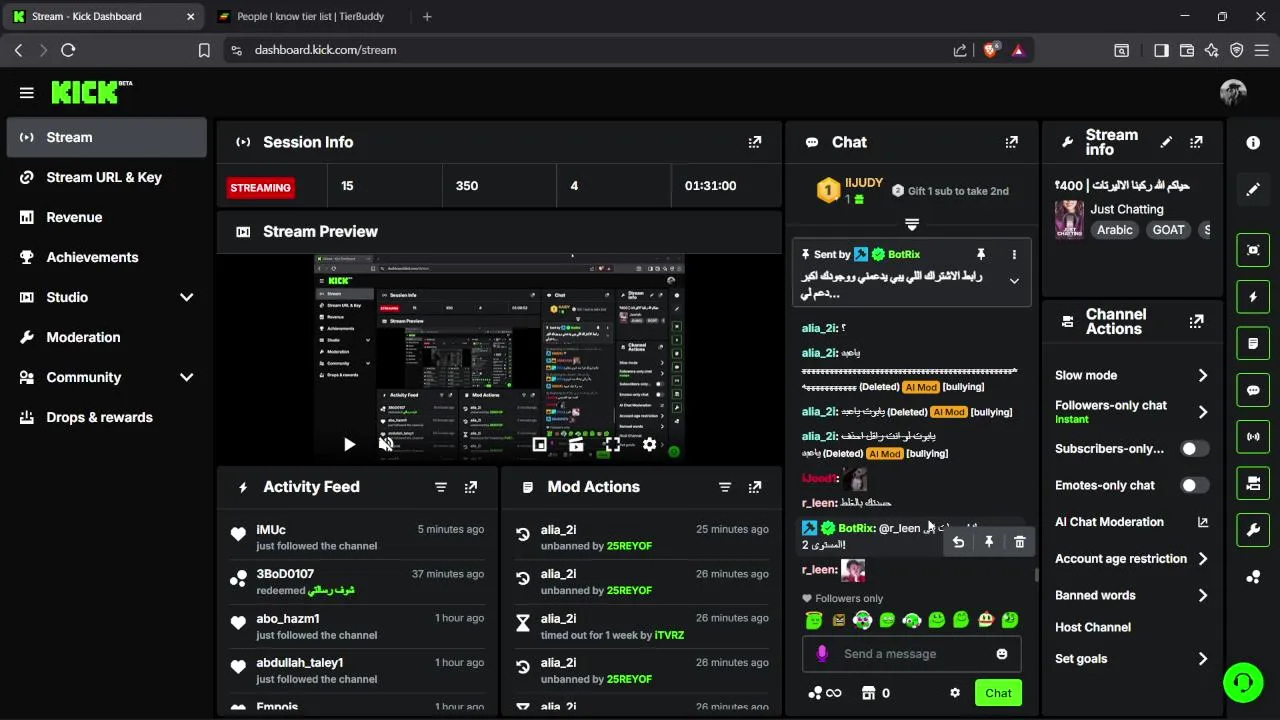This screenshot has width=1280, height=720.
Task: Reply to the highlighted BotRix message
Action: point(958,542)
